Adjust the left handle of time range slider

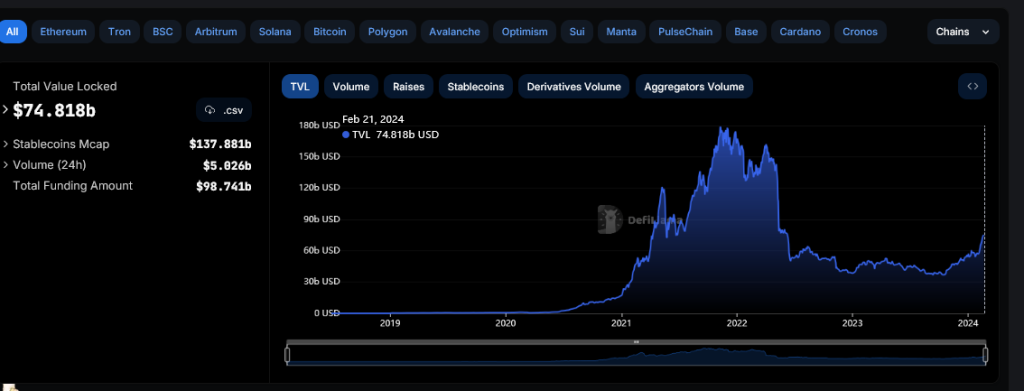287,354
